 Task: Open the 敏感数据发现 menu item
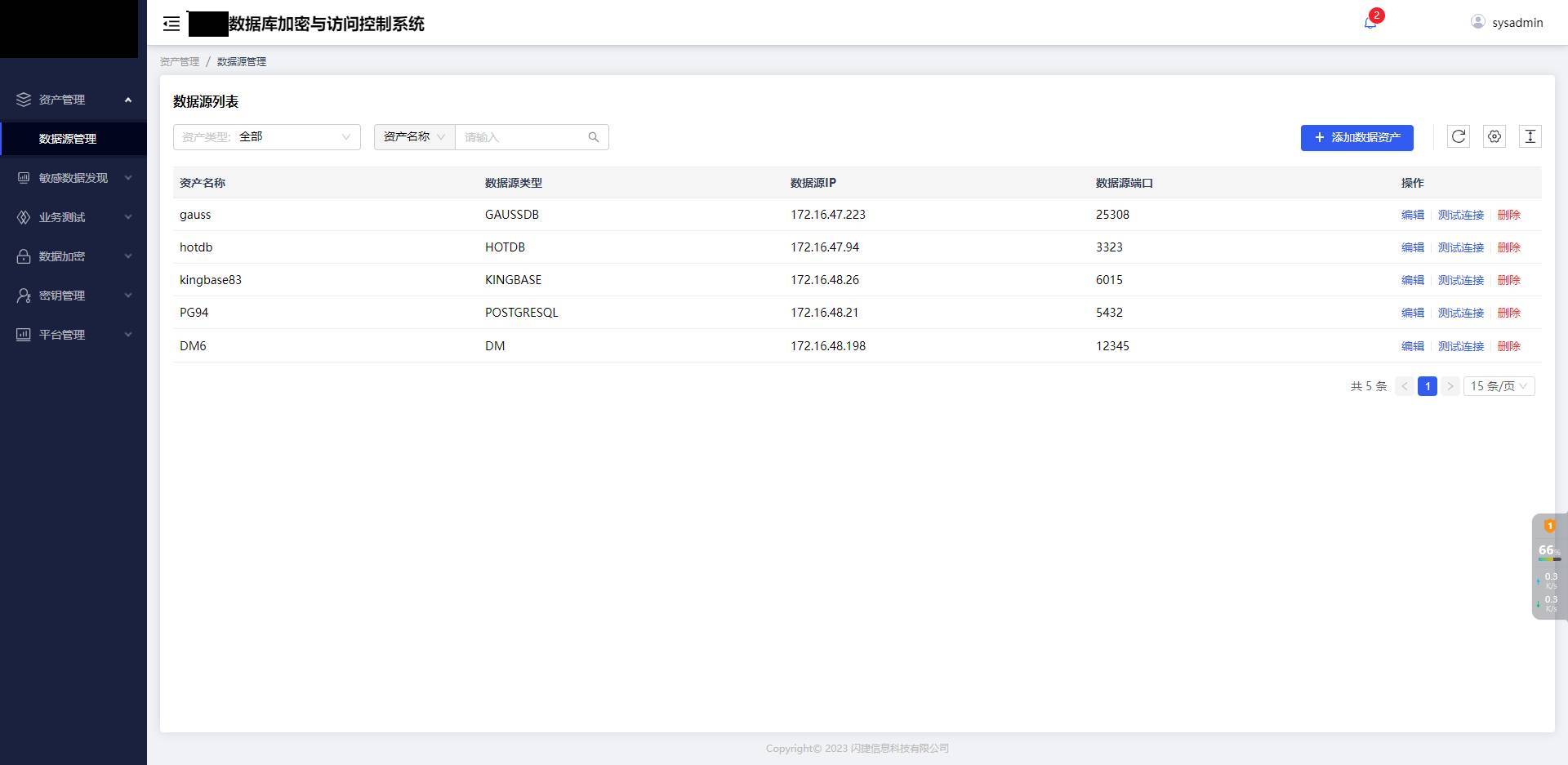tap(73, 178)
